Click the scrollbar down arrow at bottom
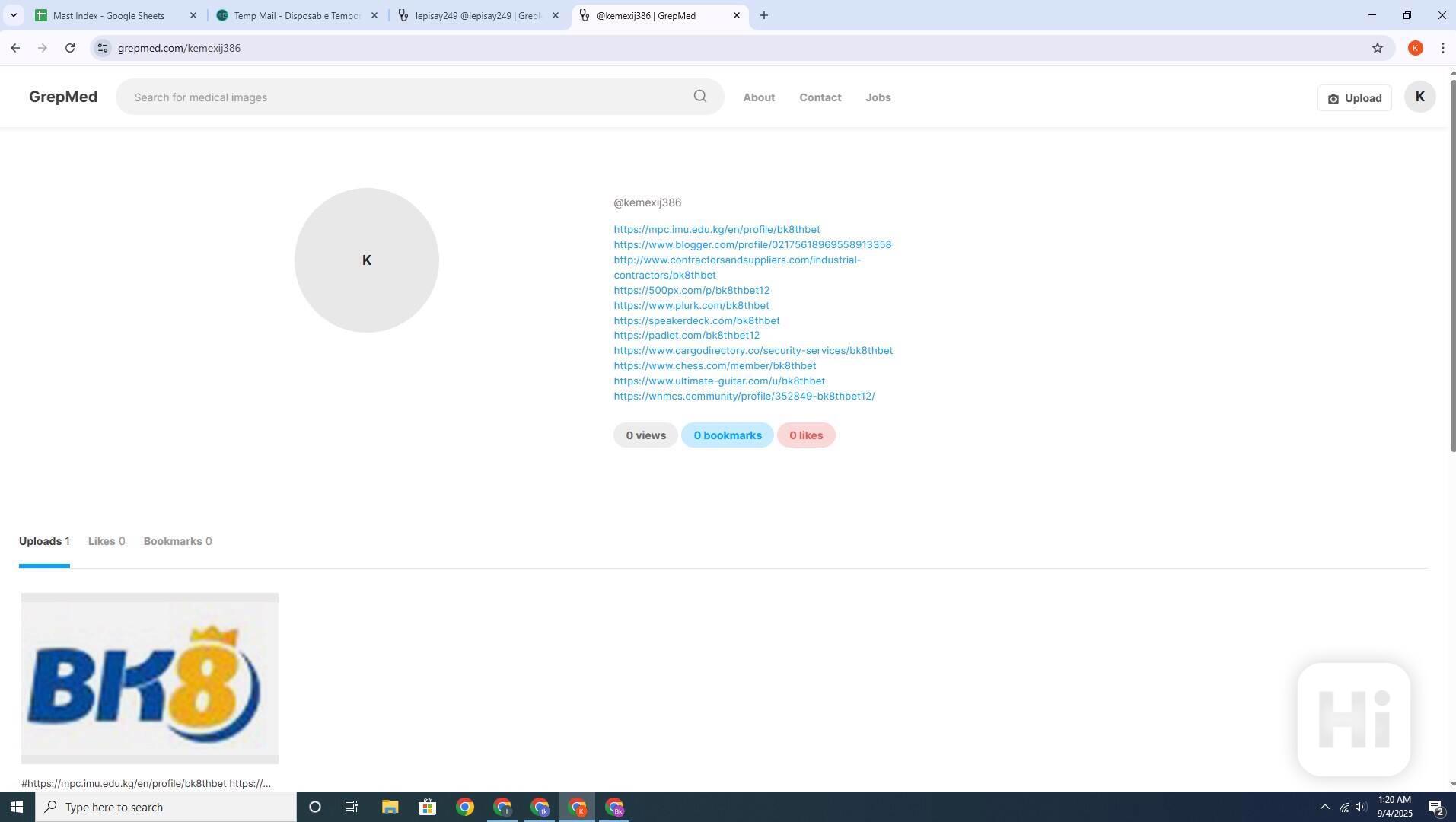This screenshot has height=822, width=1456. pyautogui.click(x=1451, y=785)
